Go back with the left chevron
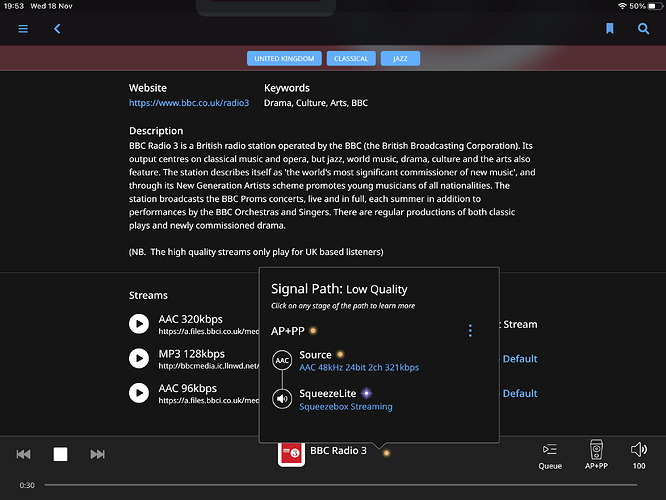This screenshot has width=666, height=500. (57, 29)
